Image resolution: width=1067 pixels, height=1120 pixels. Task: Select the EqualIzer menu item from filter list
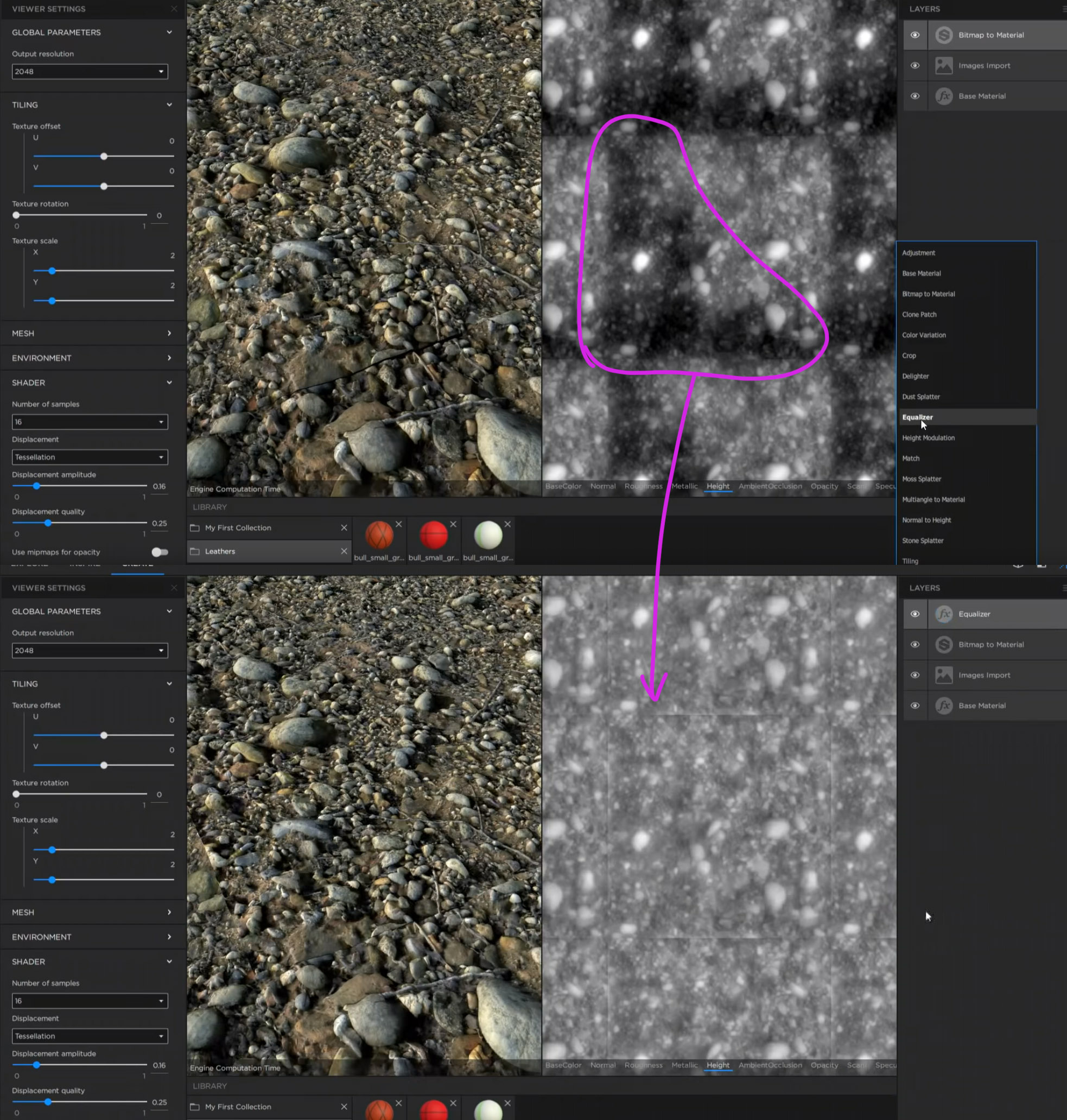pos(917,416)
